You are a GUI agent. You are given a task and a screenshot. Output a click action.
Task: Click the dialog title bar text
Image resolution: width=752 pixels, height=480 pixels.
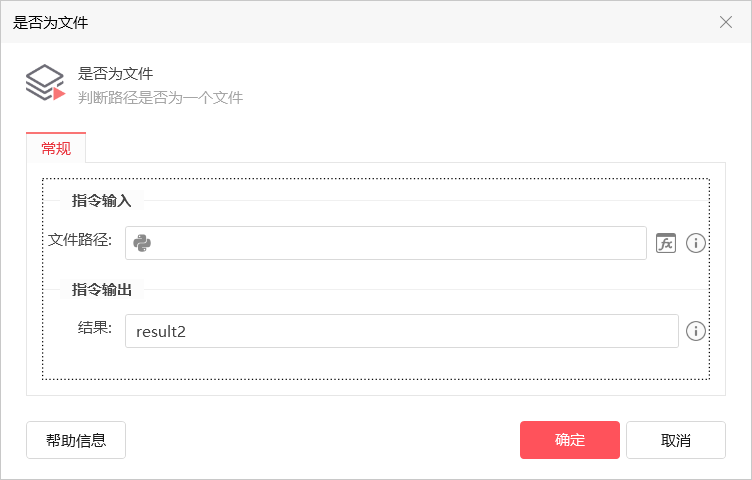pyautogui.click(x=50, y=23)
